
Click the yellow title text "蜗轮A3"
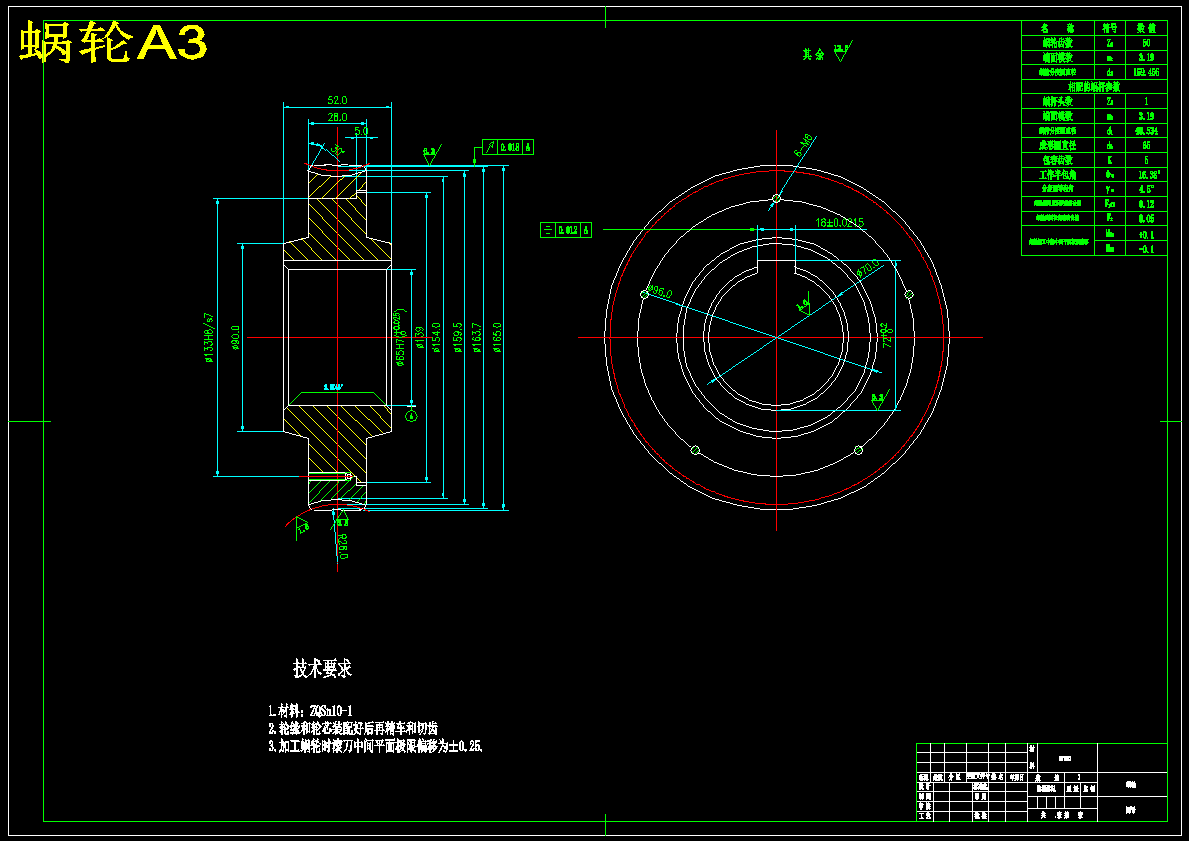[112, 43]
